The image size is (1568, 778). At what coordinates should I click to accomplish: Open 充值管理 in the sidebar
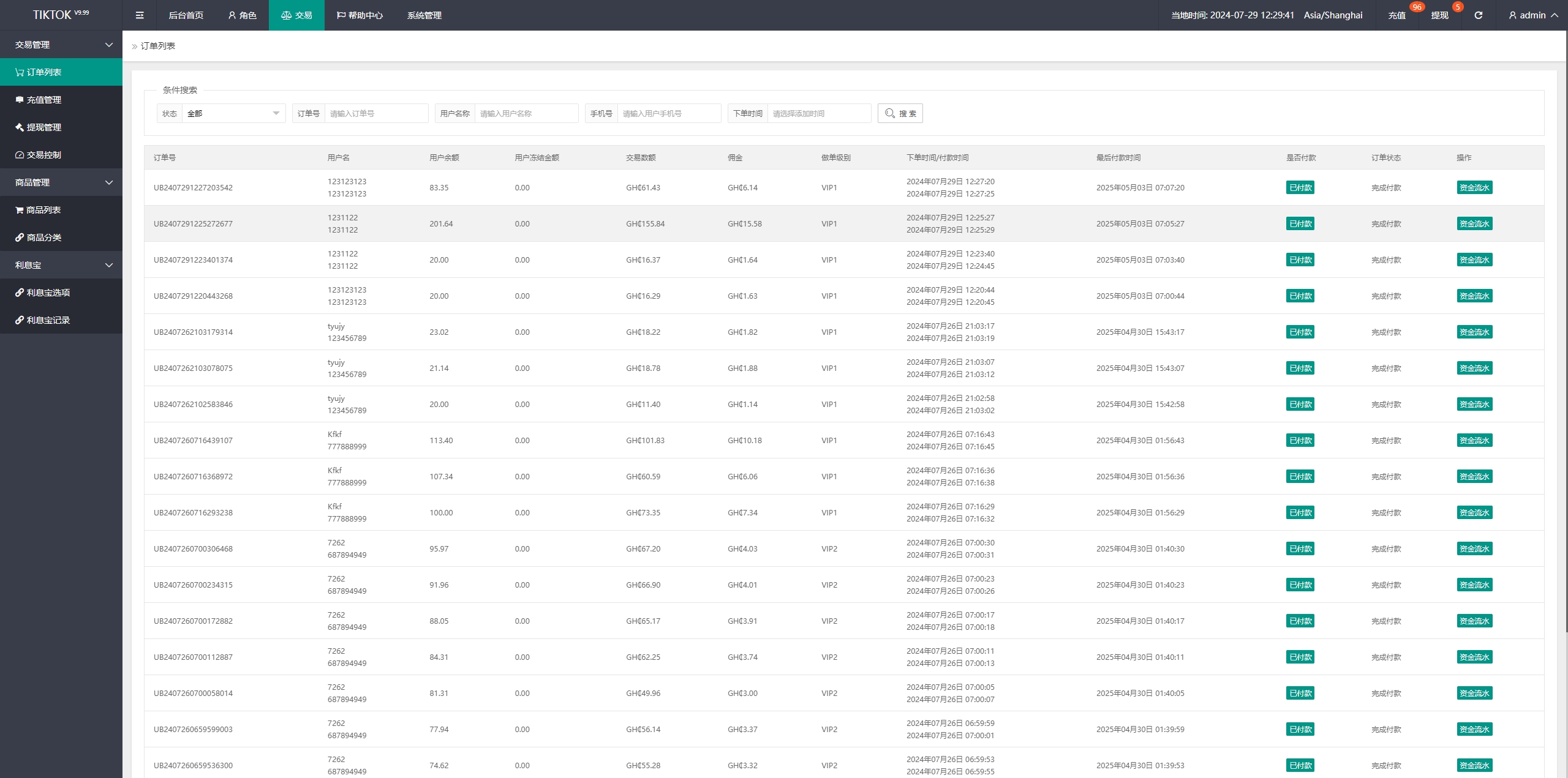[x=43, y=100]
